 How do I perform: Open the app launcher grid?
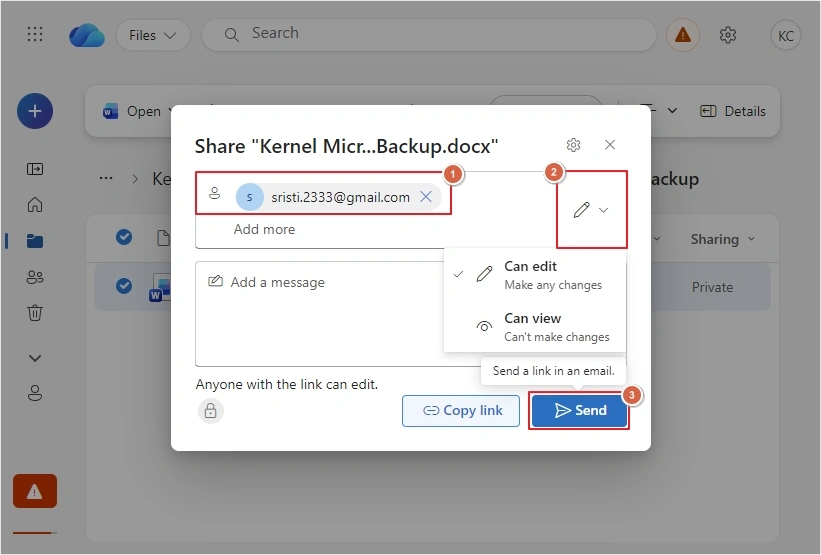pyautogui.click(x=35, y=35)
